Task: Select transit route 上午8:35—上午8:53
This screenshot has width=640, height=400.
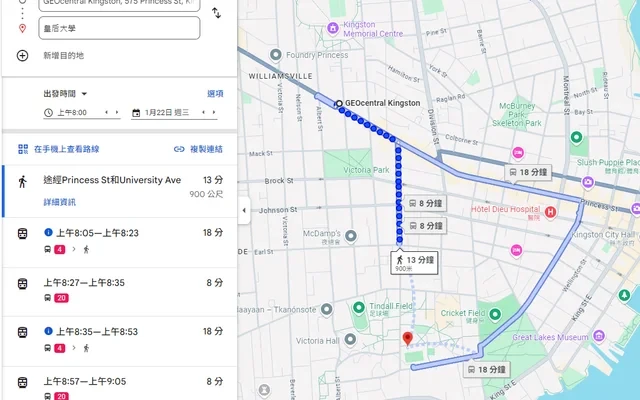Action: 120,341
